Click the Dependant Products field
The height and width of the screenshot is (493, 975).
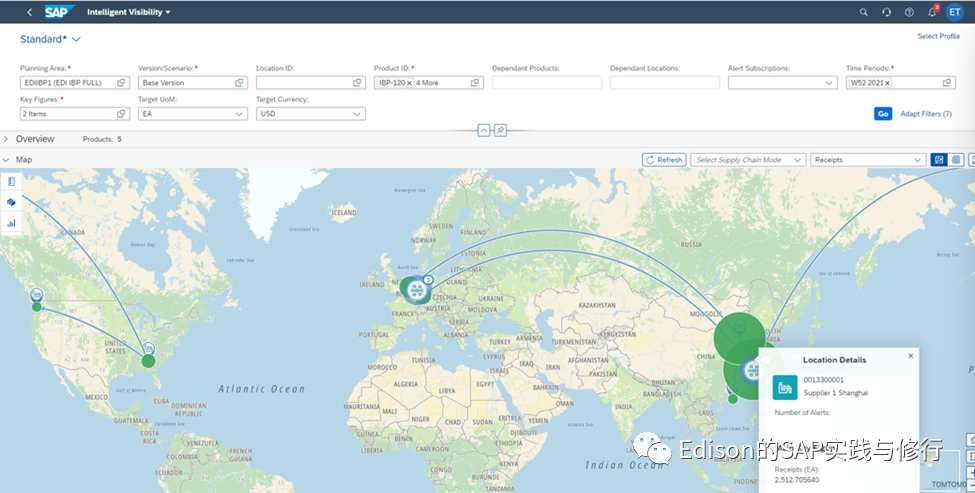547,83
